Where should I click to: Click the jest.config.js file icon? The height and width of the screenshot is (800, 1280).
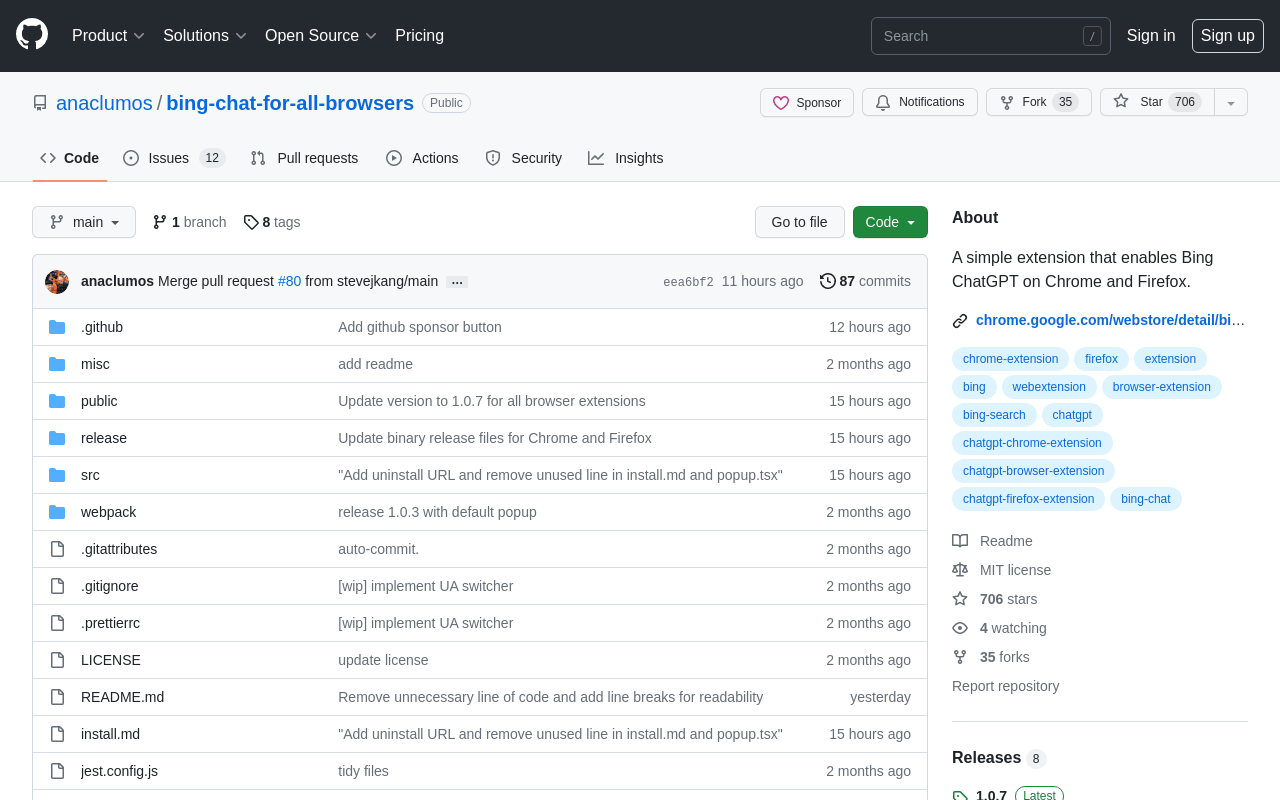tap(57, 771)
